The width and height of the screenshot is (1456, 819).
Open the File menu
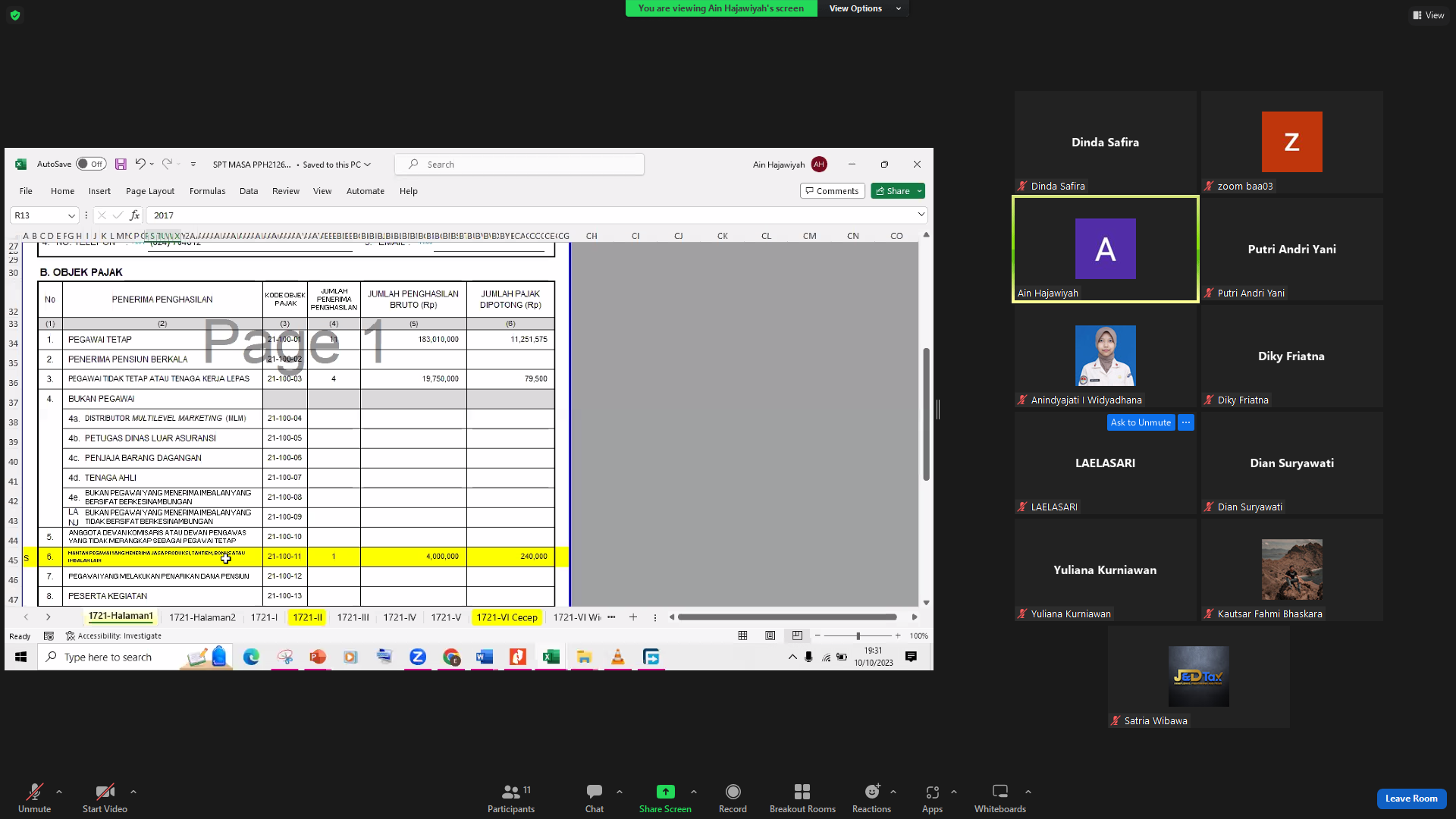click(x=26, y=191)
